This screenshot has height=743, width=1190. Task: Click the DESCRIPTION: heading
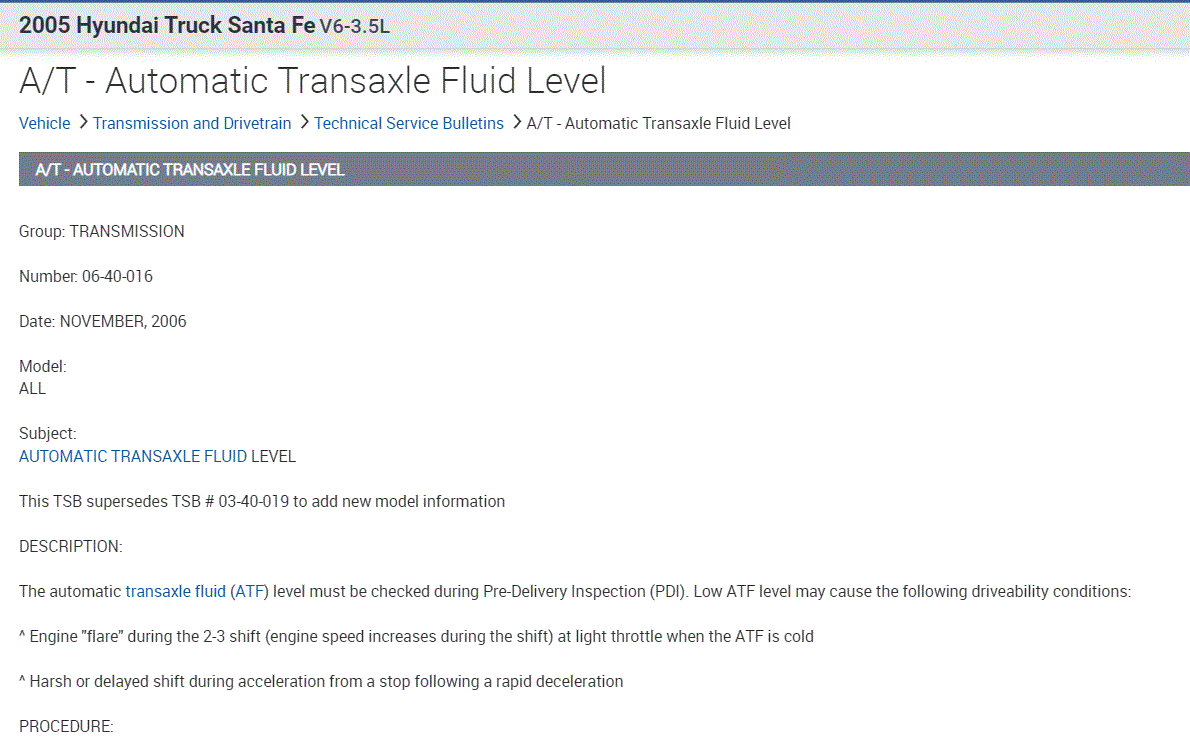(x=71, y=546)
